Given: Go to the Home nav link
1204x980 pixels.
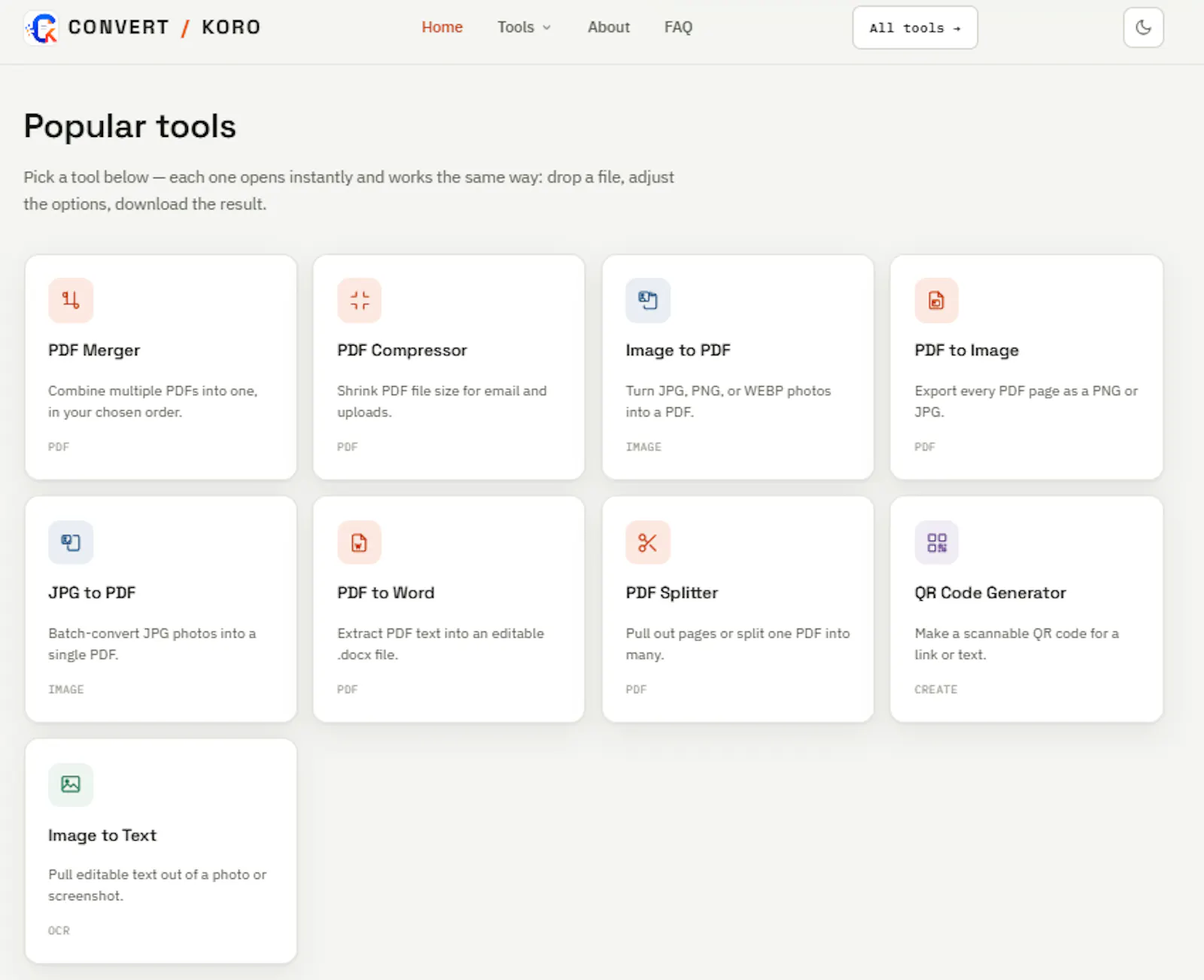Looking at the screenshot, I should 442,27.
